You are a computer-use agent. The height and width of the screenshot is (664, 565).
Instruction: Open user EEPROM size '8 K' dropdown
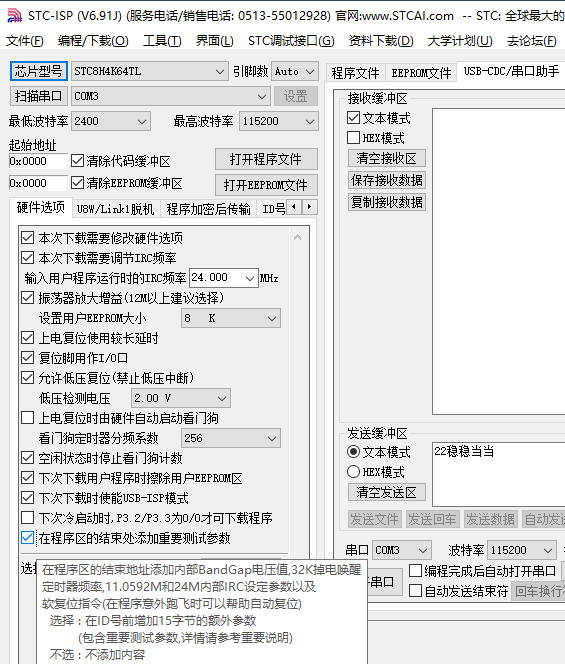click(231, 318)
